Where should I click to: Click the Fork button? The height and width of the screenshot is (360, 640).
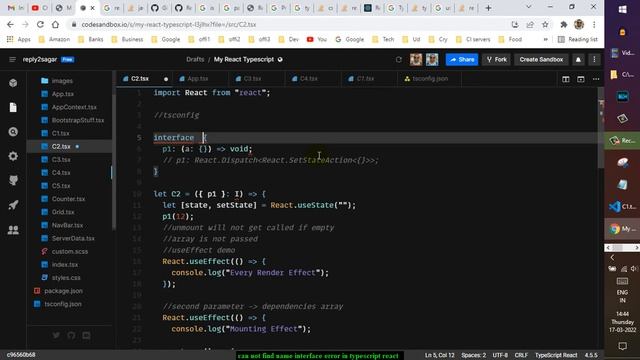pyautogui.click(x=496, y=60)
